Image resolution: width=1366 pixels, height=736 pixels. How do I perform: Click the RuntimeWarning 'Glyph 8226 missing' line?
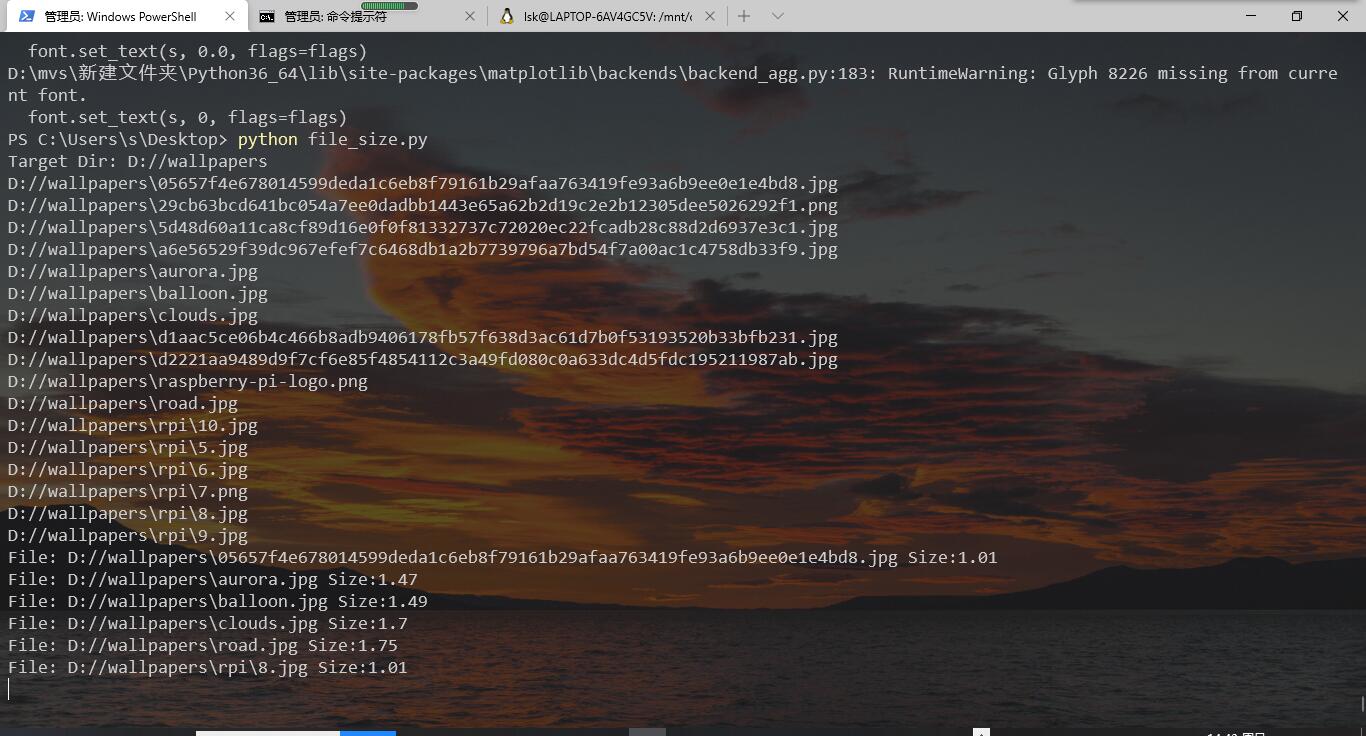click(x=672, y=84)
